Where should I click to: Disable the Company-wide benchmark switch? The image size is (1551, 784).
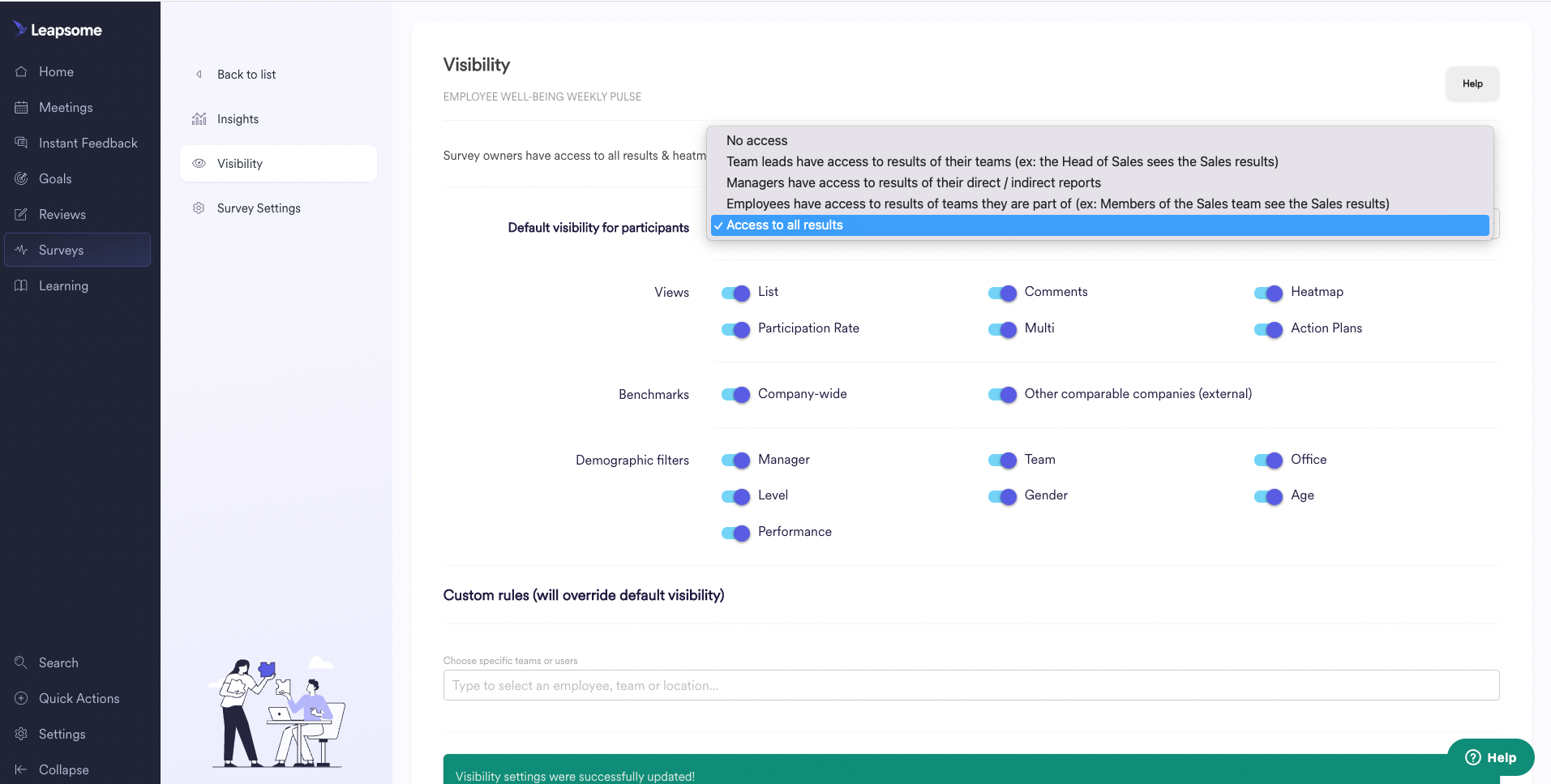(x=735, y=395)
